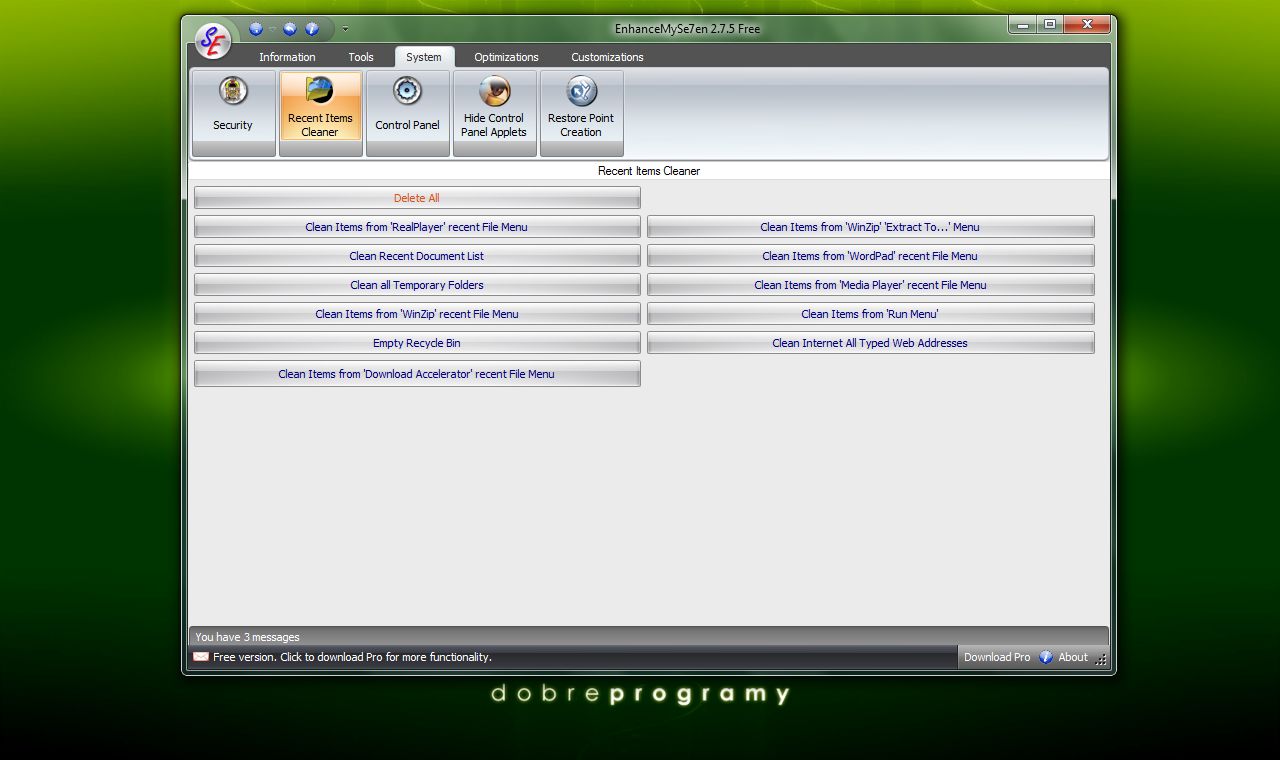The width and height of the screenshot is (1280, 760).
Task: Click the blue info quick-access icon
Action: (312, 29)
